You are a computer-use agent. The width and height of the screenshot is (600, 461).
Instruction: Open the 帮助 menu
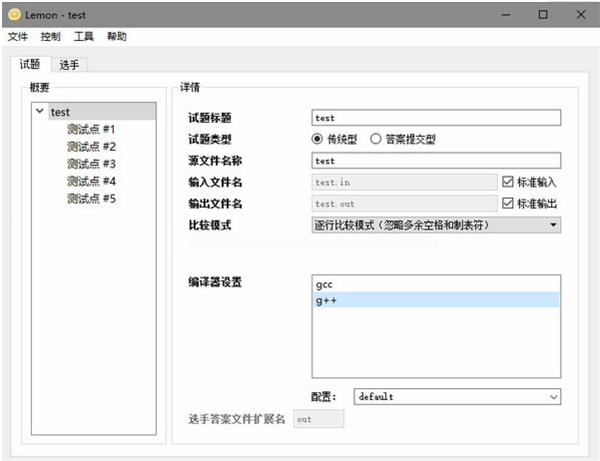(117, 37)
